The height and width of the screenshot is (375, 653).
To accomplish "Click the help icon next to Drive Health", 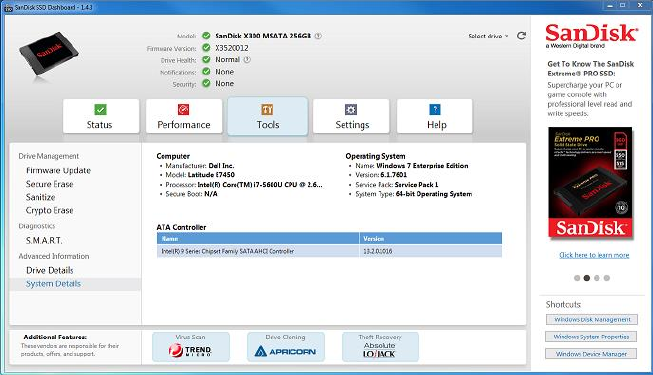I will 247,60.
